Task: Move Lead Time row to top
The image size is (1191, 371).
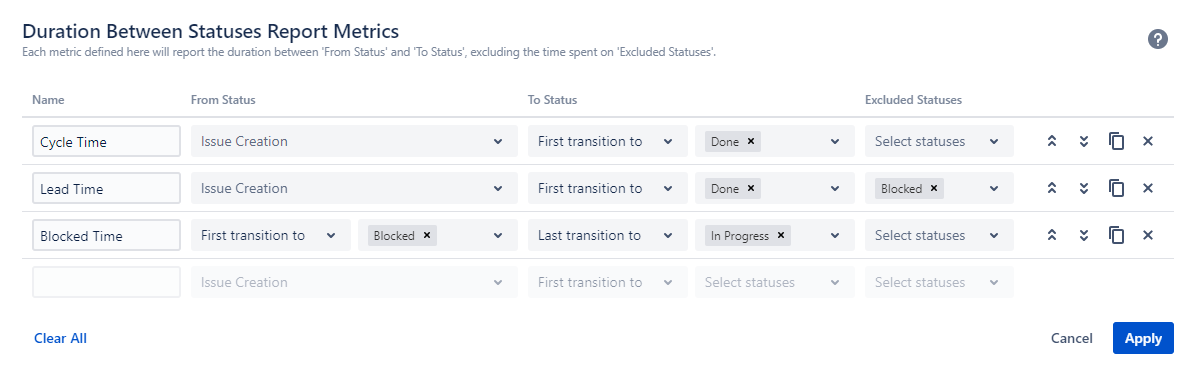Action: (x=1052, y=189)
